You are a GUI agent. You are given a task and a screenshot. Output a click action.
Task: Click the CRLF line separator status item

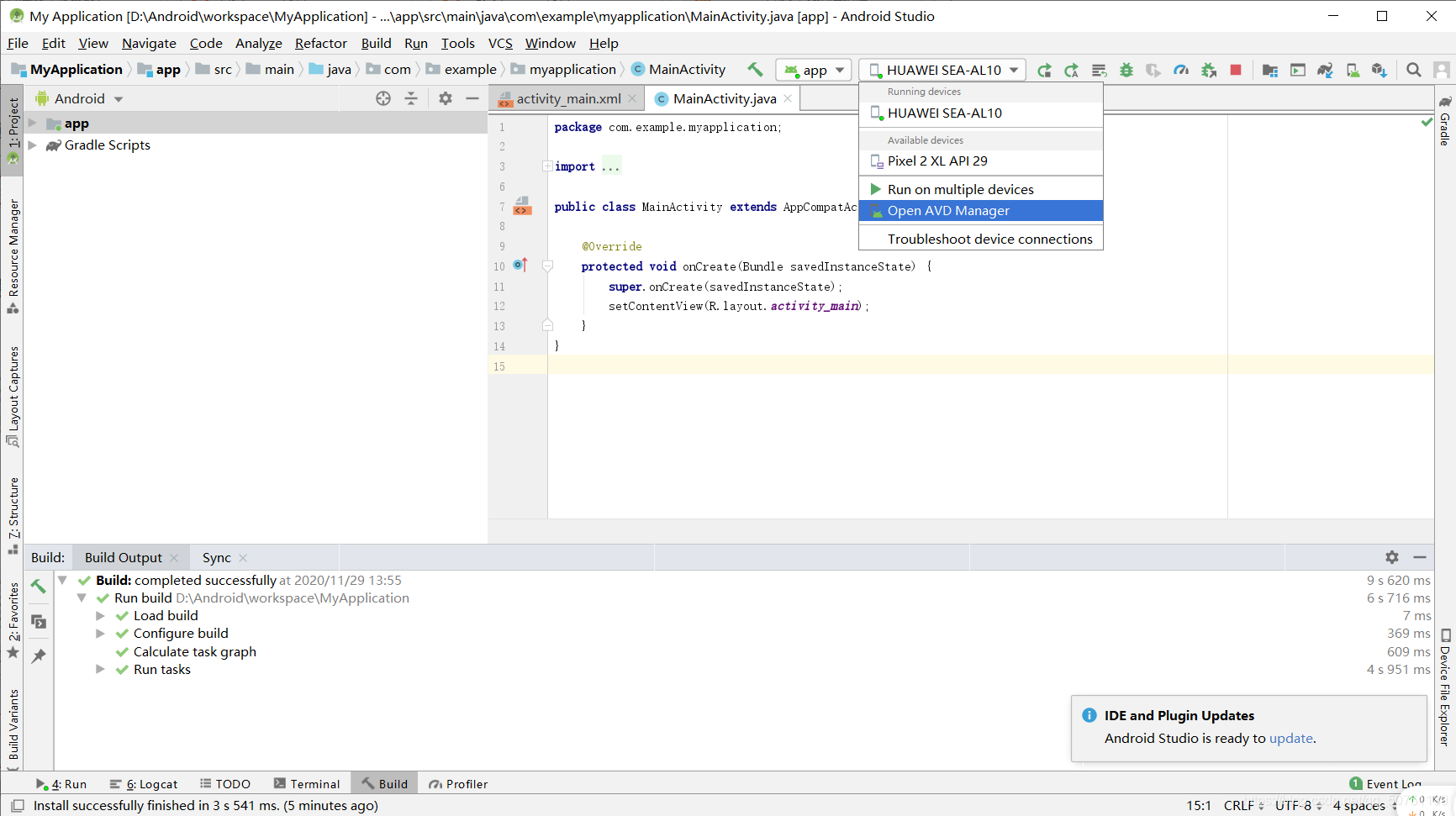click(x=1243, y=806)
